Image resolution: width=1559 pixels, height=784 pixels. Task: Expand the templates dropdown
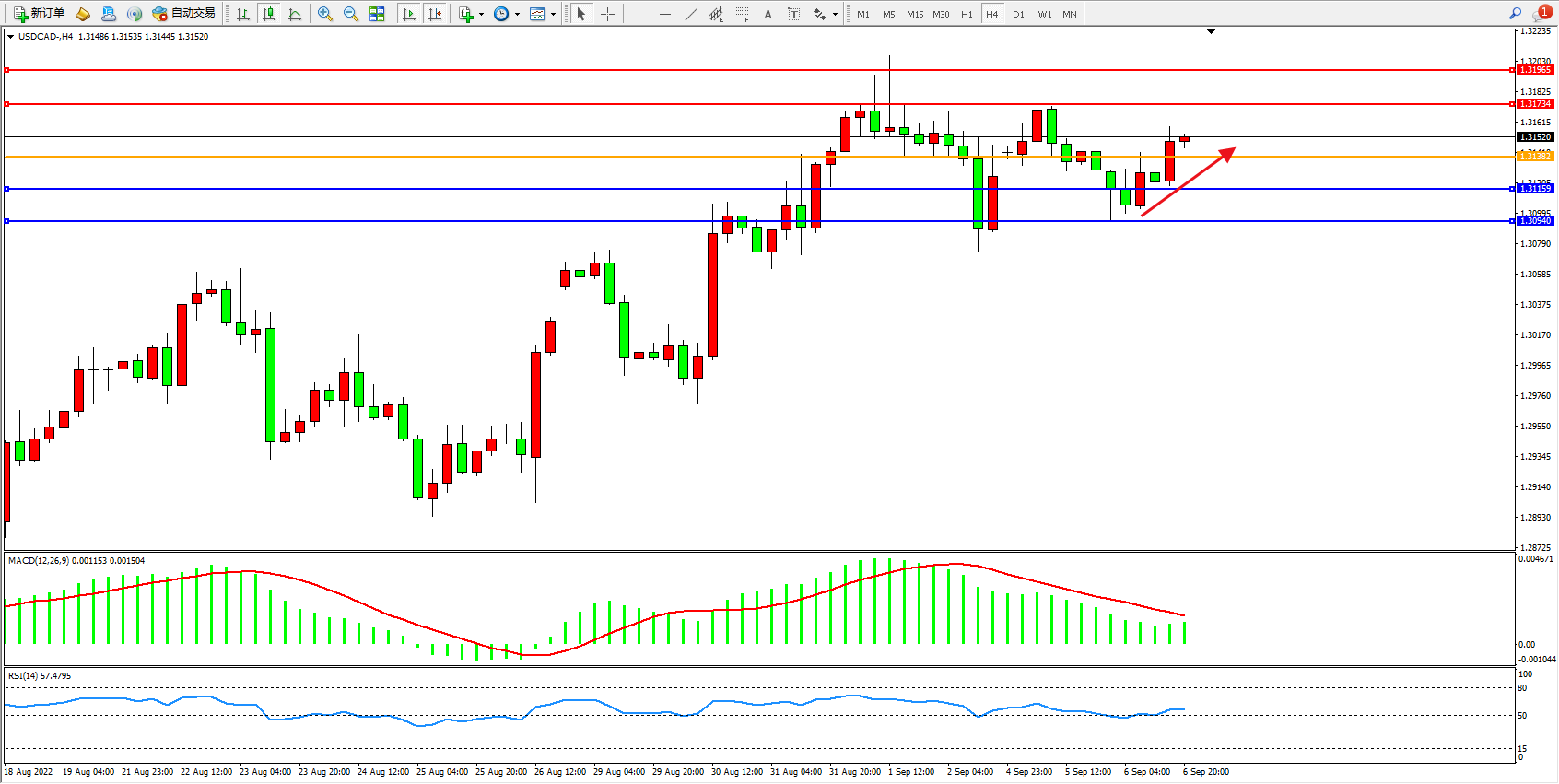coord(542,14)
